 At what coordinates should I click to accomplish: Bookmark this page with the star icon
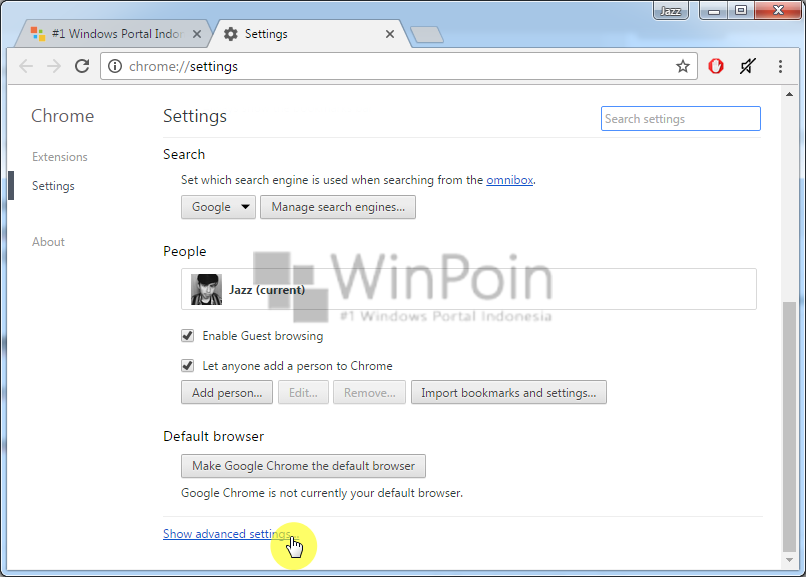tap(683, 66)
